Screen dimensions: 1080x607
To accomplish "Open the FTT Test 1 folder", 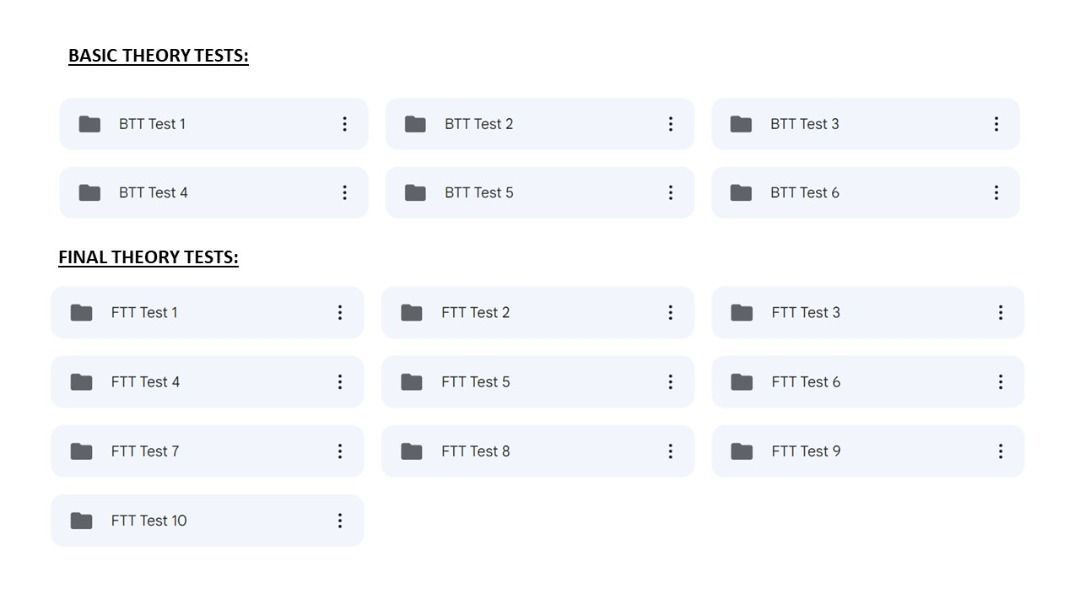I will pyautogui.click(x=150, y=312).
